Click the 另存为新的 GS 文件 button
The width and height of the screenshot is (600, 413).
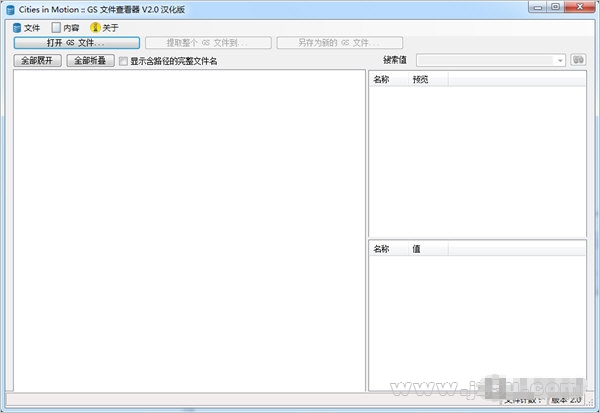click(340, 43)
